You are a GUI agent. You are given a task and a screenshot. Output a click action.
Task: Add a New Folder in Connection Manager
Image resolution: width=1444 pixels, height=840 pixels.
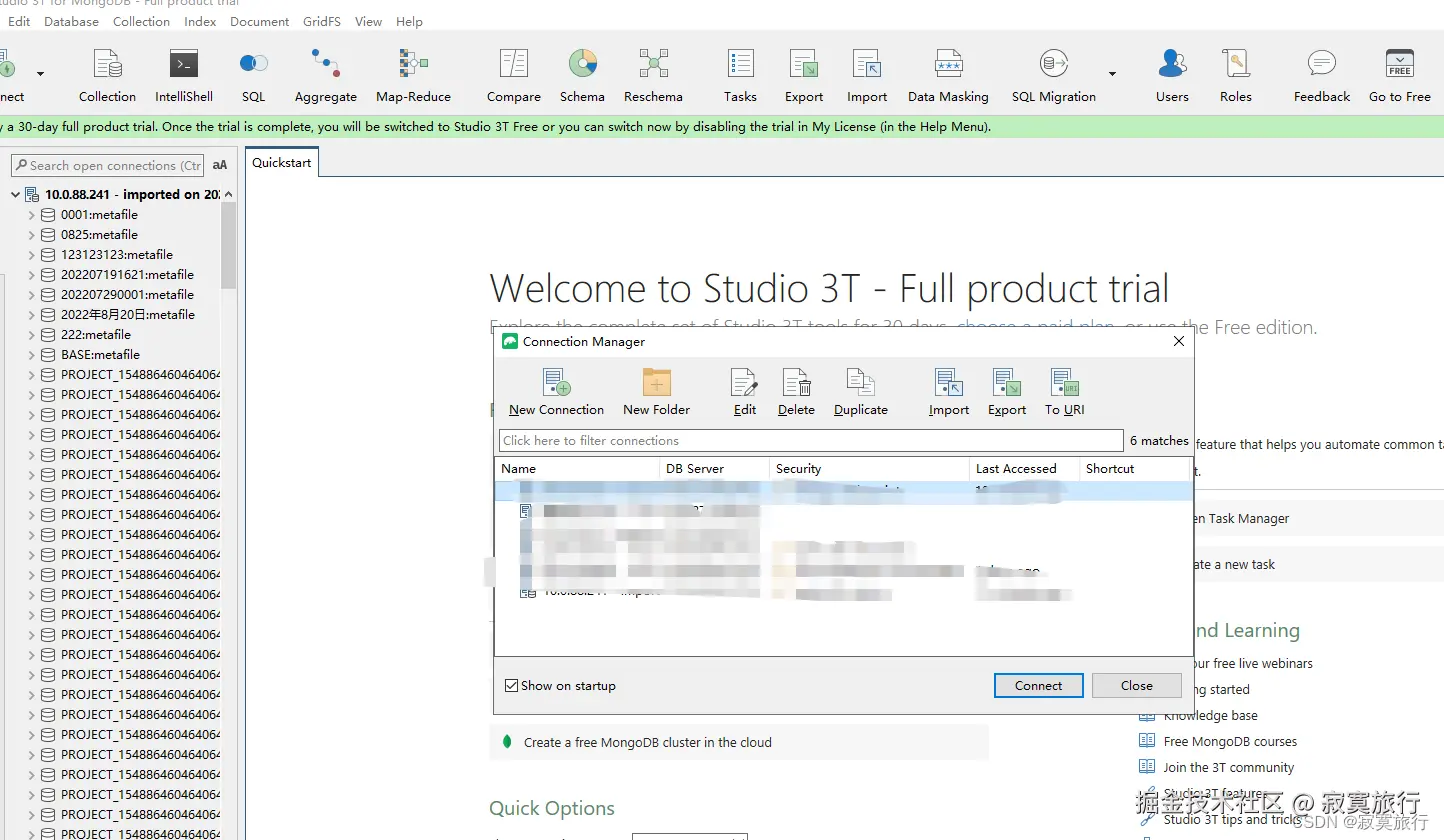click(656, 392)
